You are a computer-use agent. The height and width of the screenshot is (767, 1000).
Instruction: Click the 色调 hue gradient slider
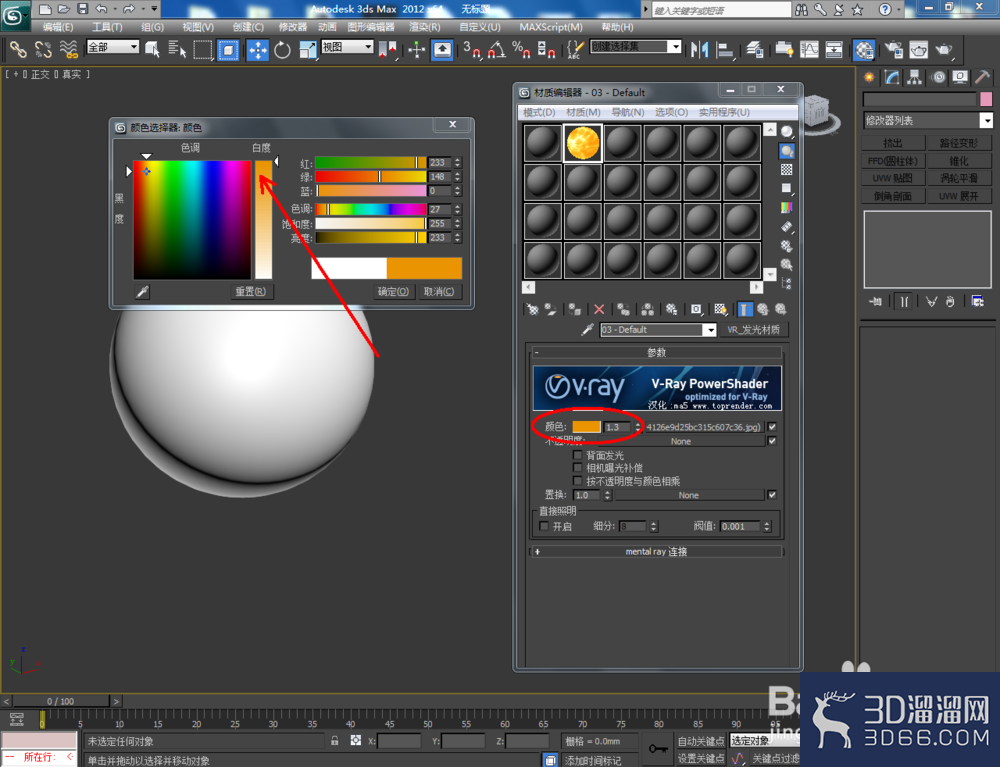[371, 209]
